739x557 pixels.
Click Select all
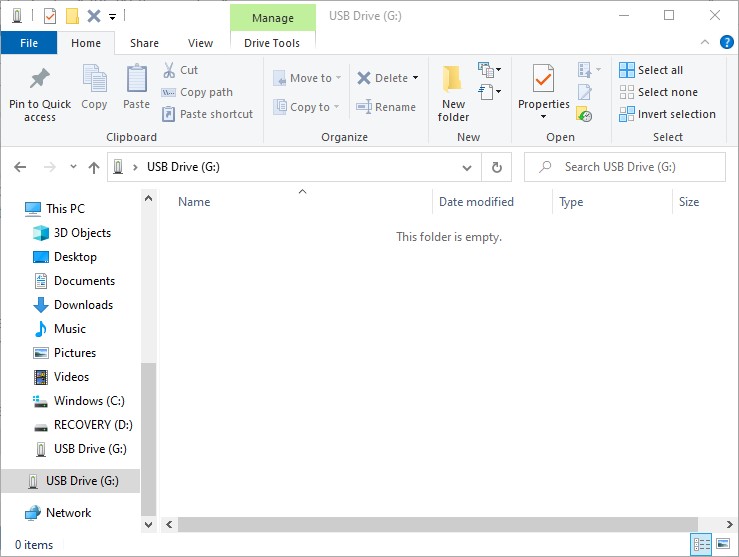pyautogui.click(x=650, y=70)
